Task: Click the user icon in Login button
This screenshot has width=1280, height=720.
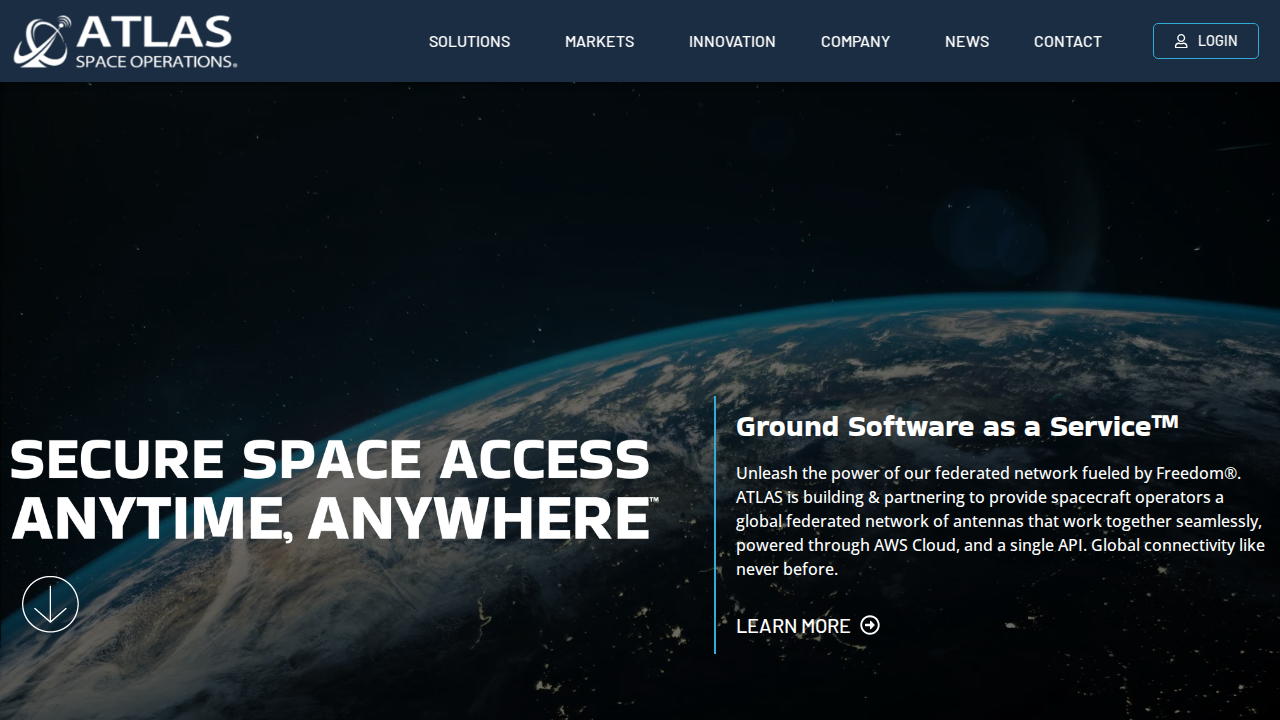Action: coord(1181,41)
